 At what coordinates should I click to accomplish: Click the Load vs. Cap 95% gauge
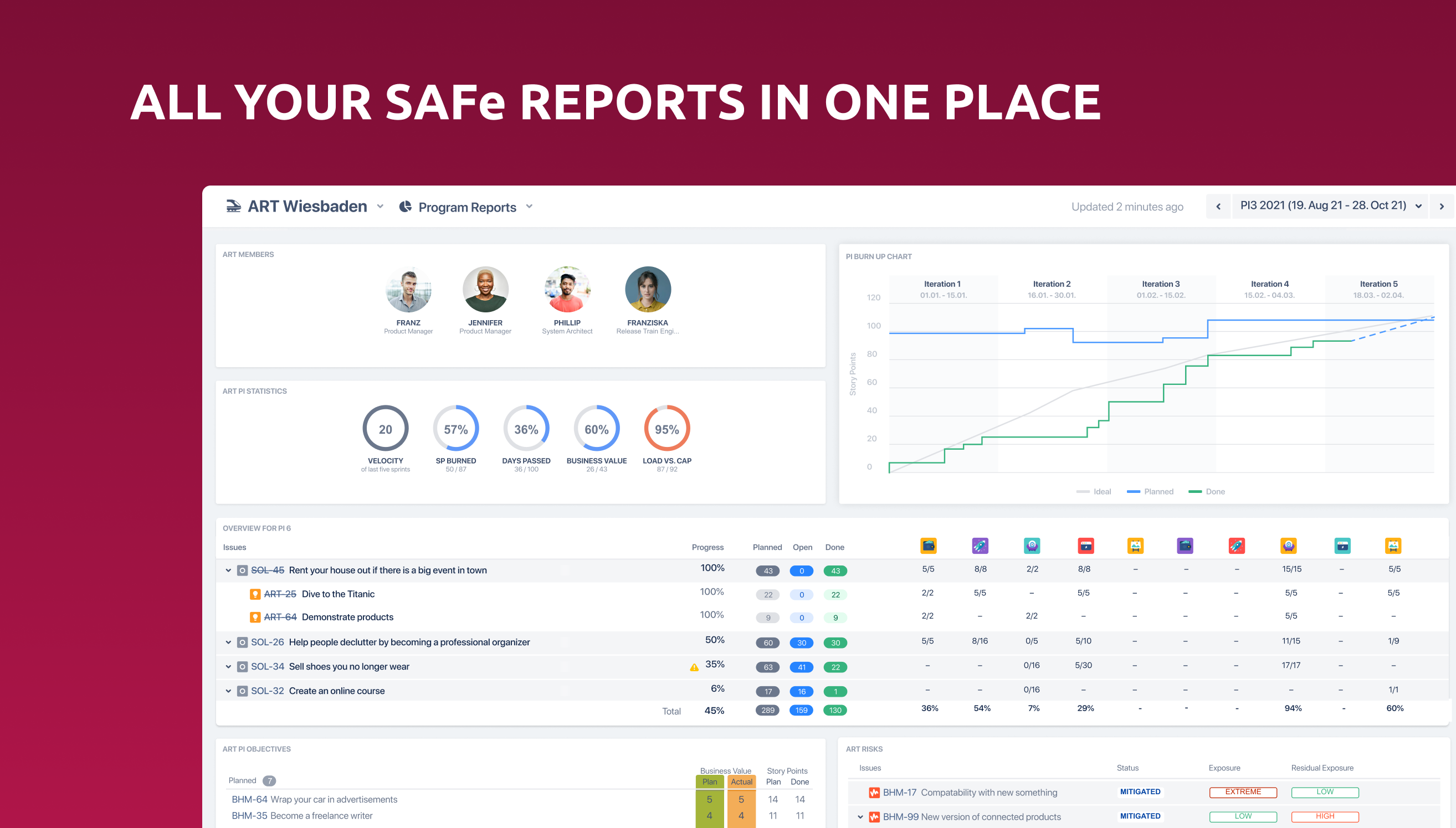[x=667, y=429]
